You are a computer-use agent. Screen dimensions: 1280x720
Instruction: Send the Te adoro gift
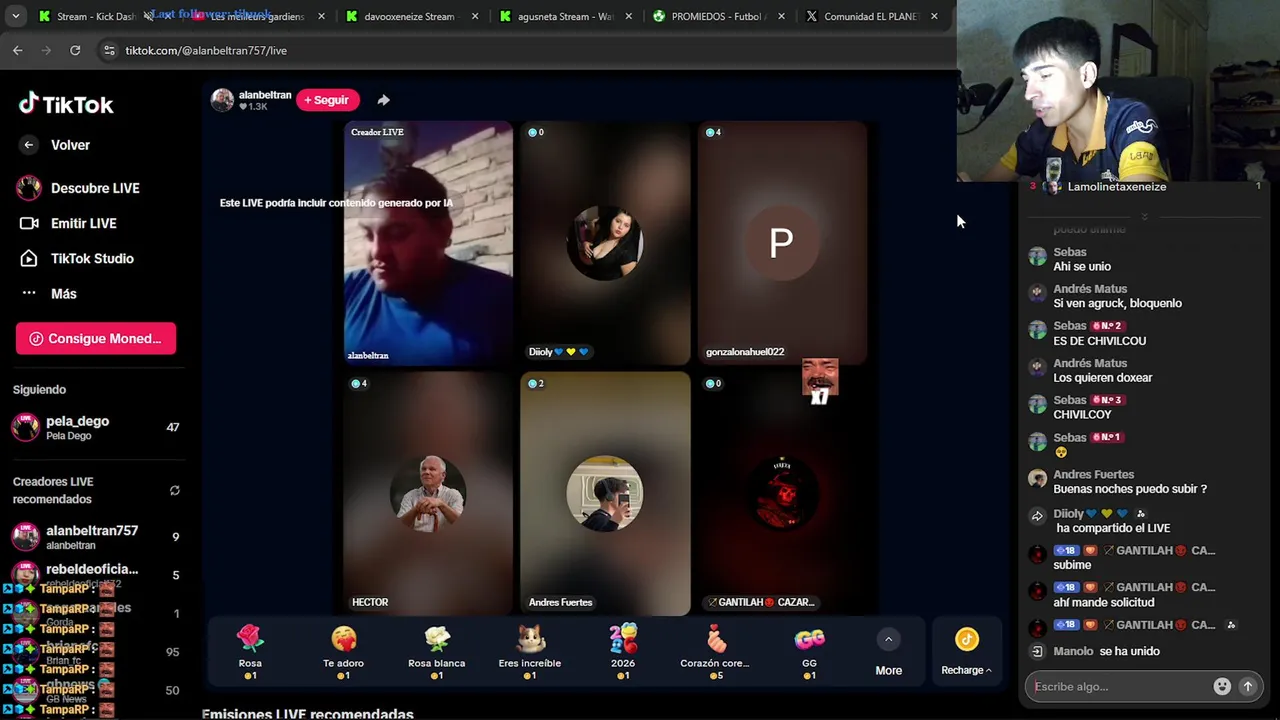pyautogui.click(x=343, y=652)
